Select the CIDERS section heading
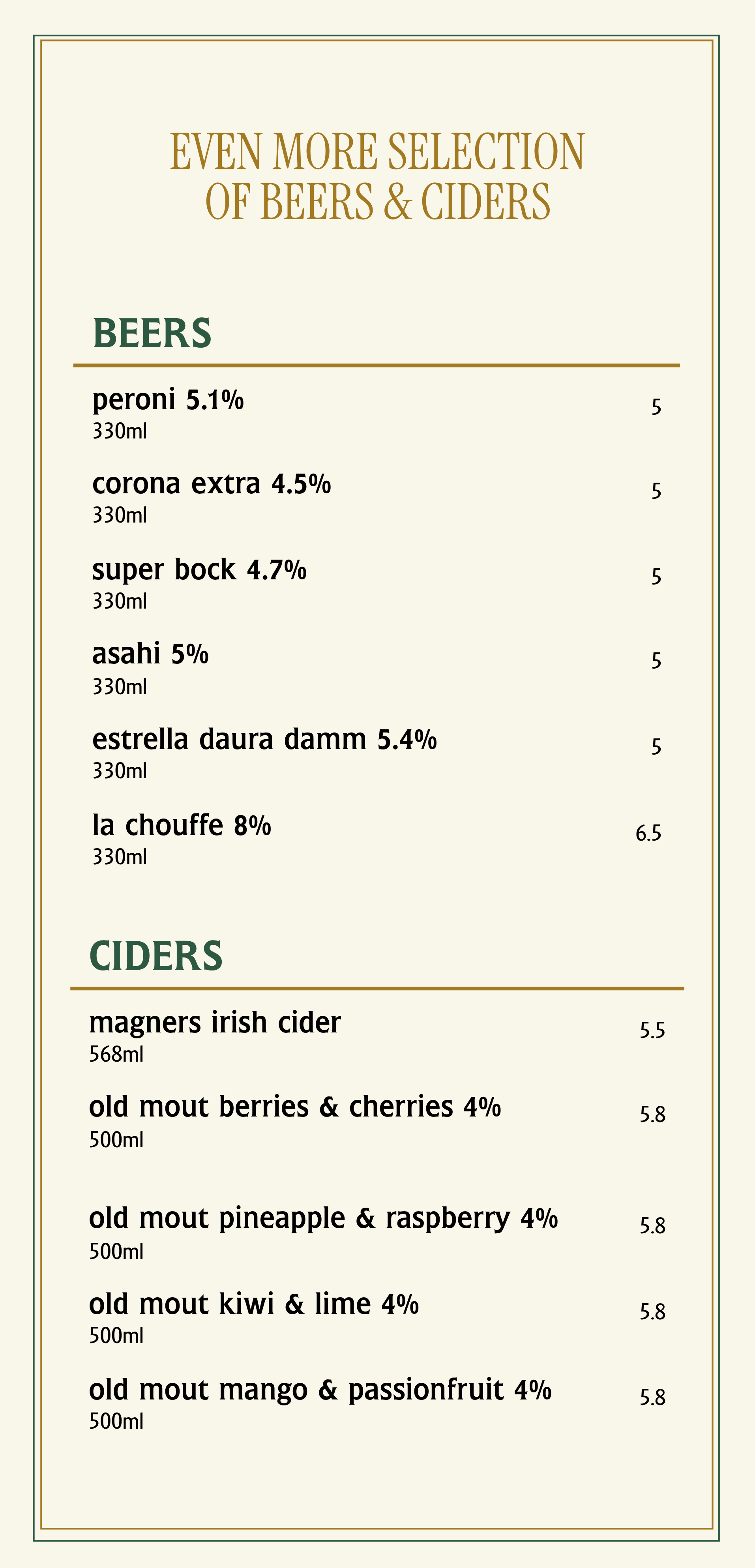Viewport: 755px width, 1568px height. 156,955
